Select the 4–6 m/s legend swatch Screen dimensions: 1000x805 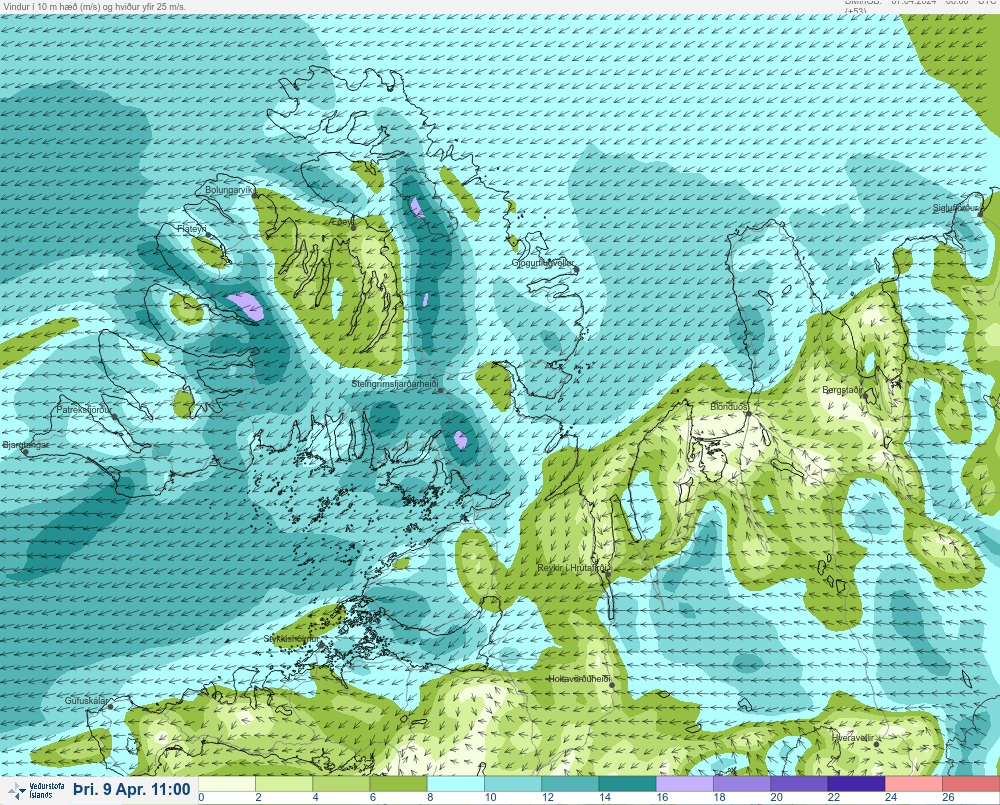pyautogui.click(x=341, y=783)
